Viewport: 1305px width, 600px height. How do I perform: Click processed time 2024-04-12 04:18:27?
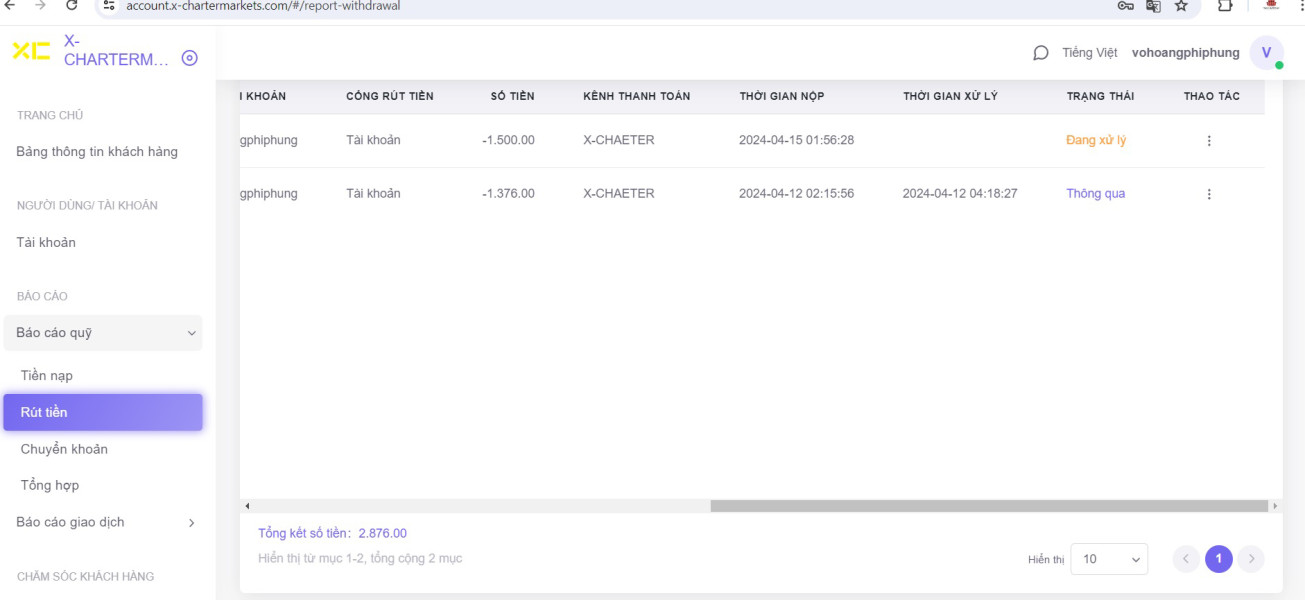(x=960, y=193)
